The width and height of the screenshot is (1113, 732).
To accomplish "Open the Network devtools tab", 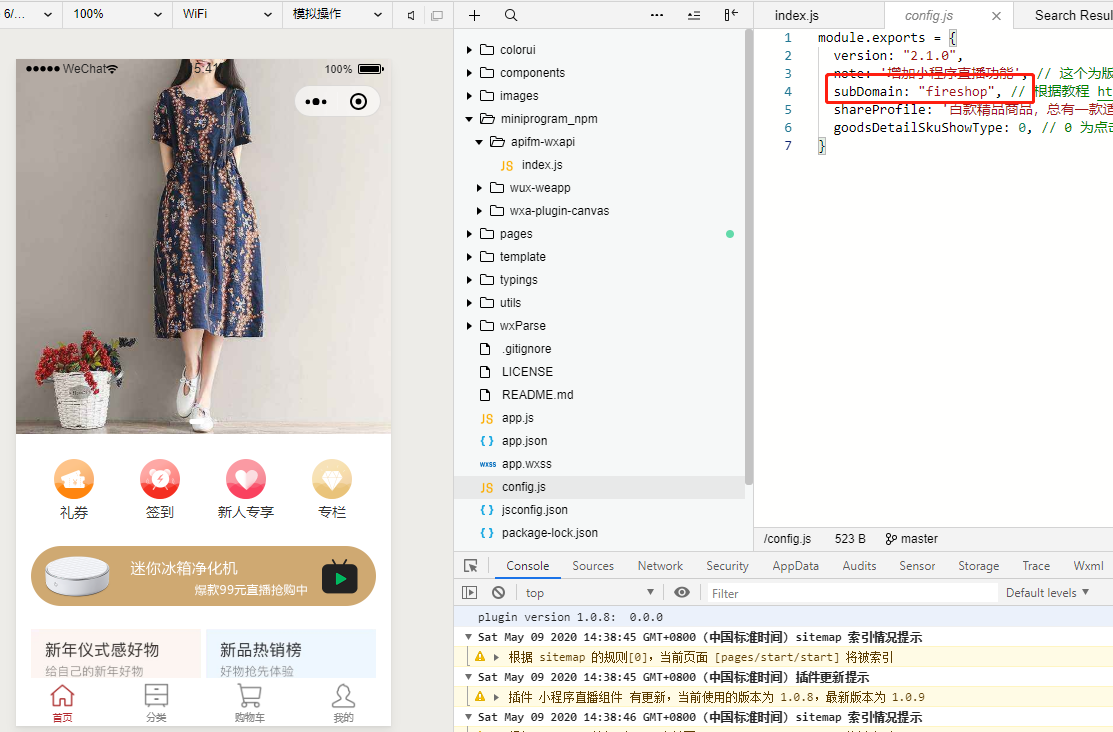I will click(660, 566).
